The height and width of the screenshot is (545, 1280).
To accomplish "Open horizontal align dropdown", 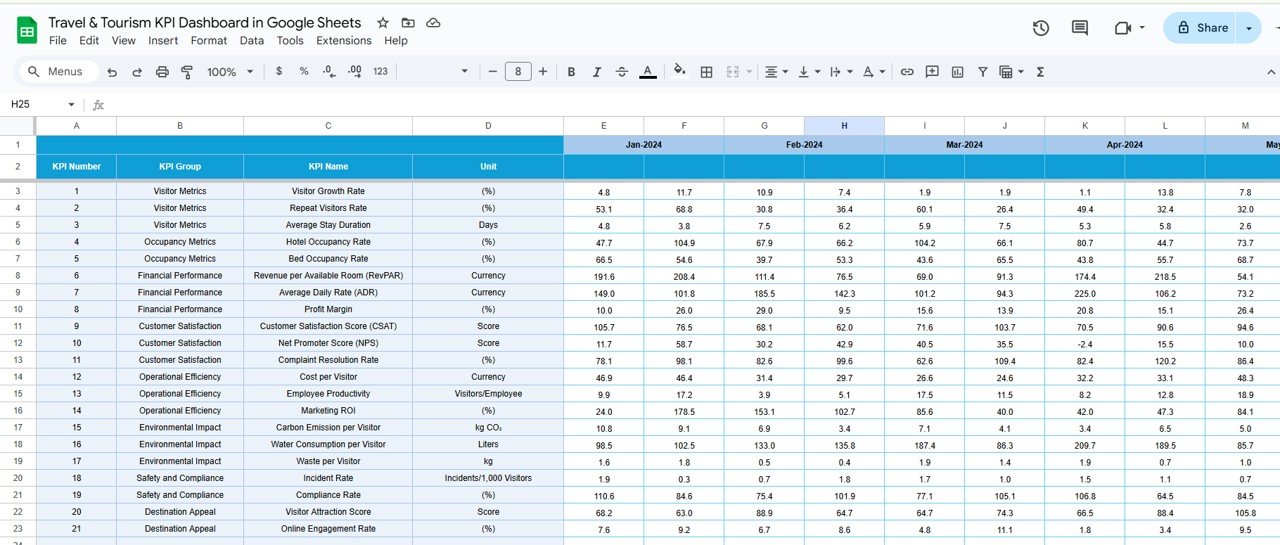I will [775, 72].
